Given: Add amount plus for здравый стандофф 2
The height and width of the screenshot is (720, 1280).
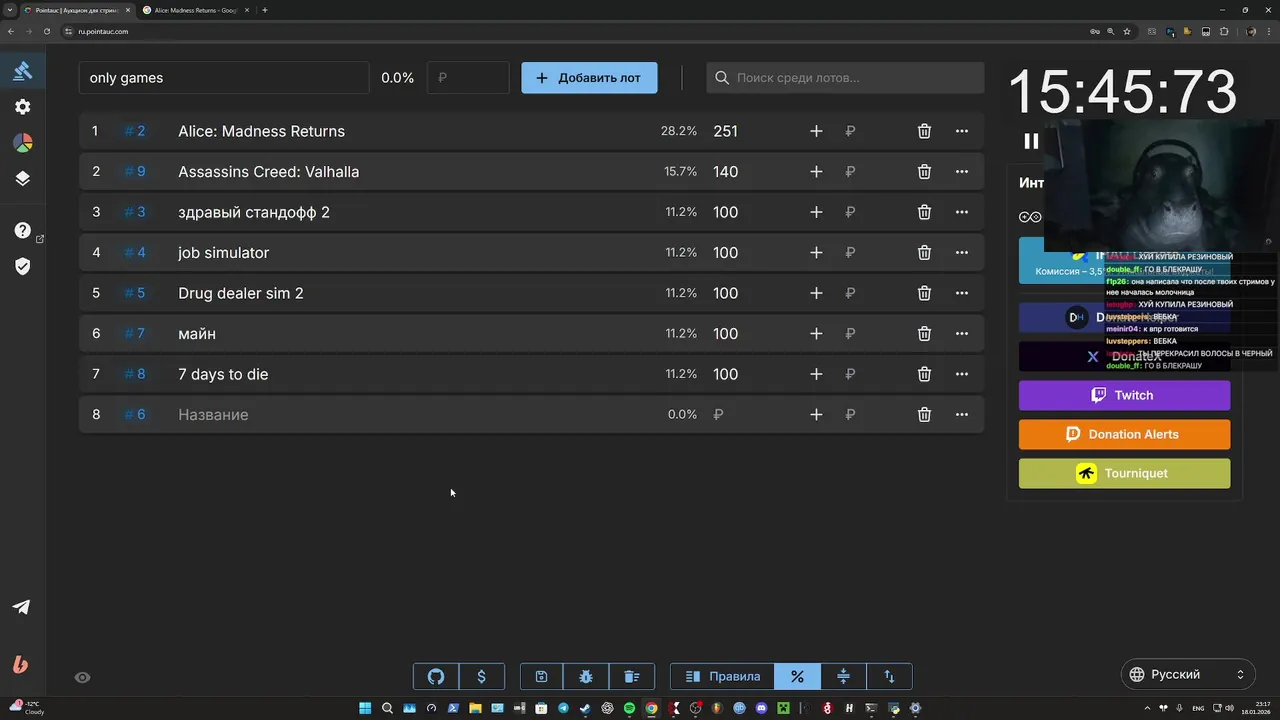Looking at the screenshot, I should pos(816,212).
